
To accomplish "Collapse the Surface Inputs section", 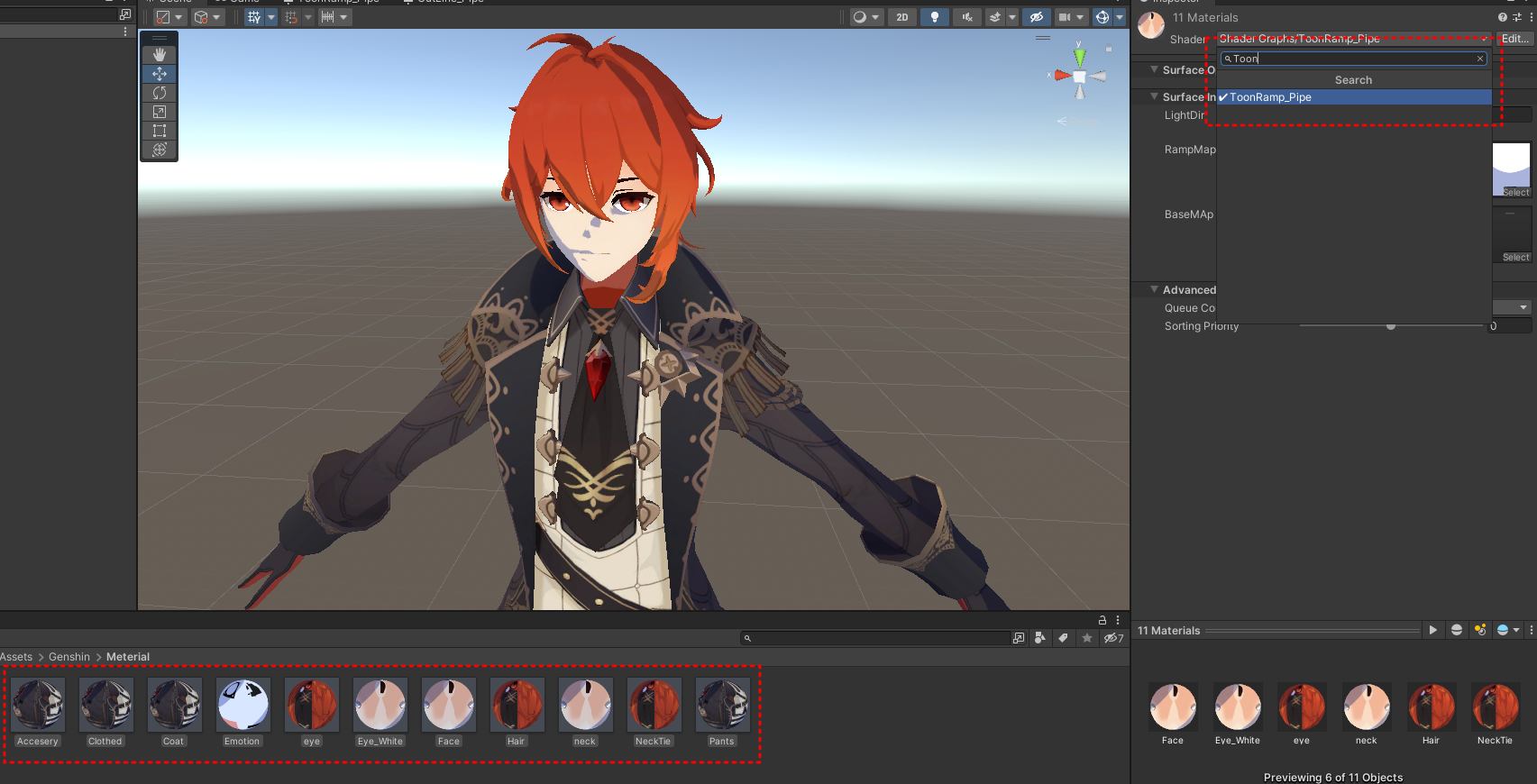I will point(1154,96).
